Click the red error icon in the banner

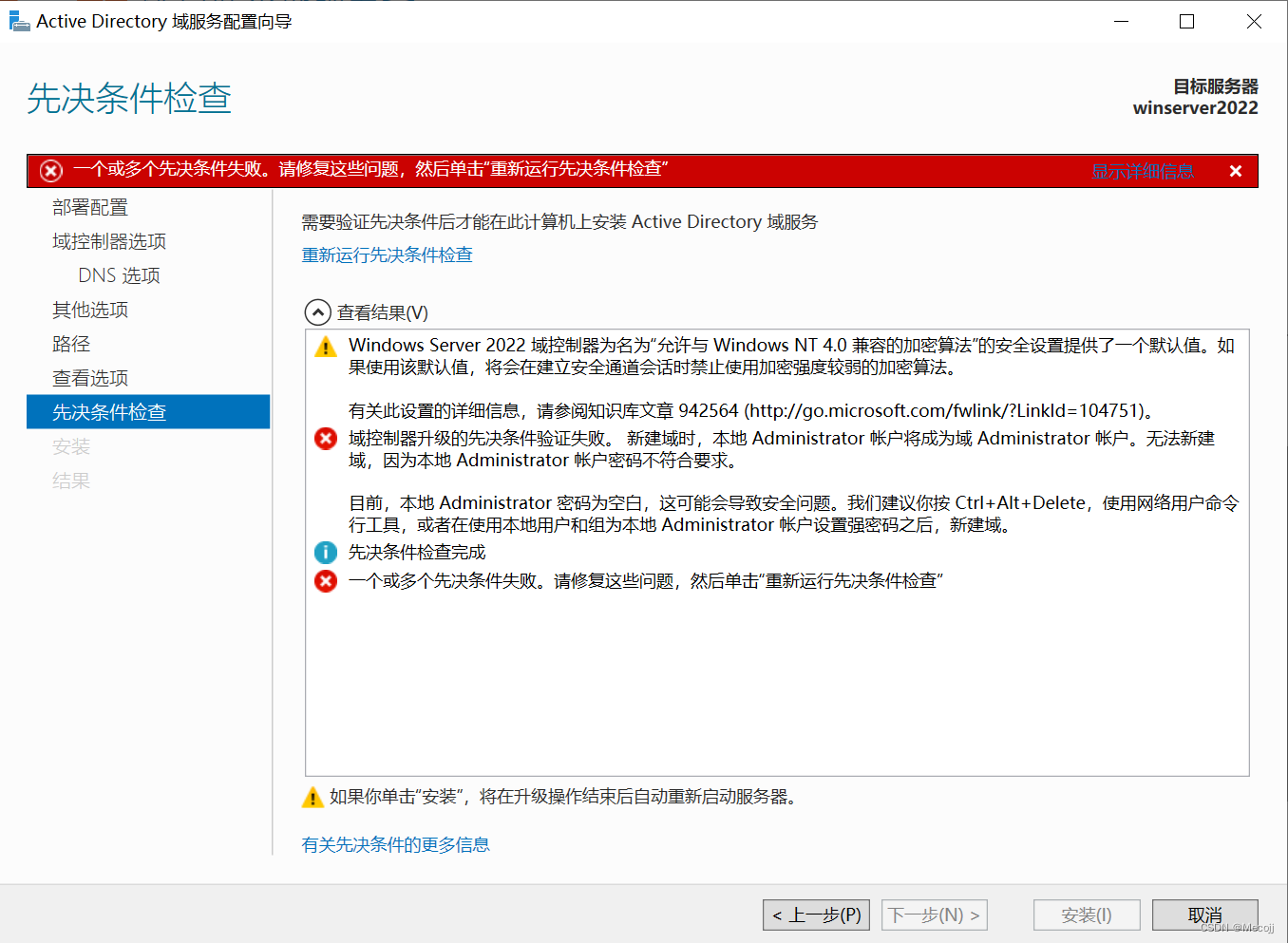(51, 171)
